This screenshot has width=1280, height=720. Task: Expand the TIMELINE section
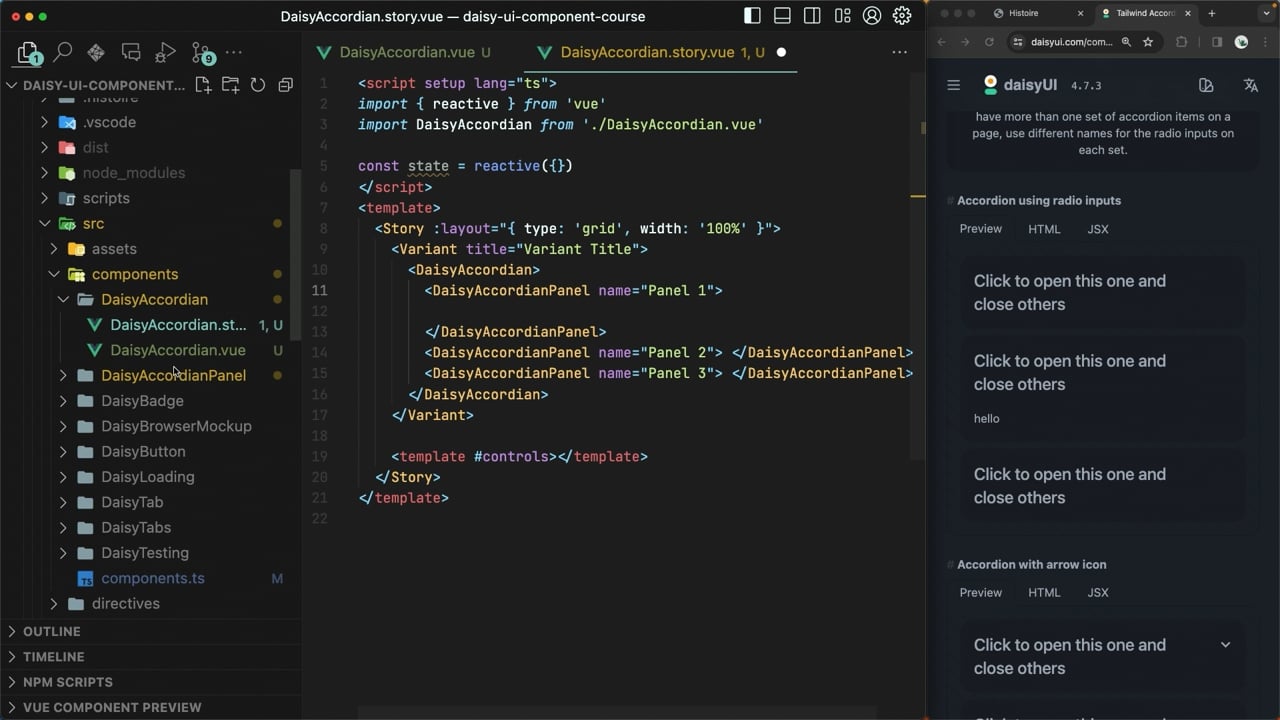[150, 657]
